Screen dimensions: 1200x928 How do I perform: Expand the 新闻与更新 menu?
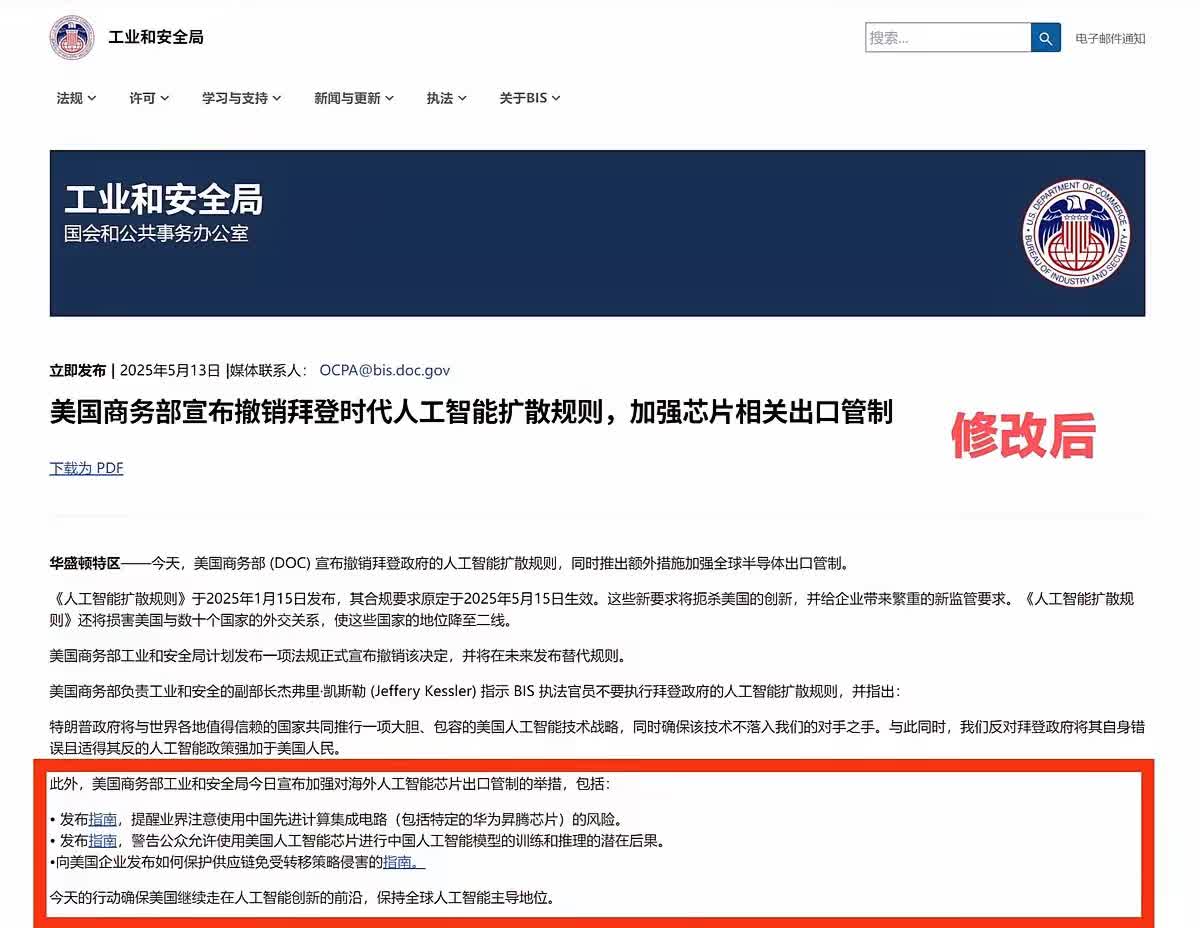tap(354, 98)
